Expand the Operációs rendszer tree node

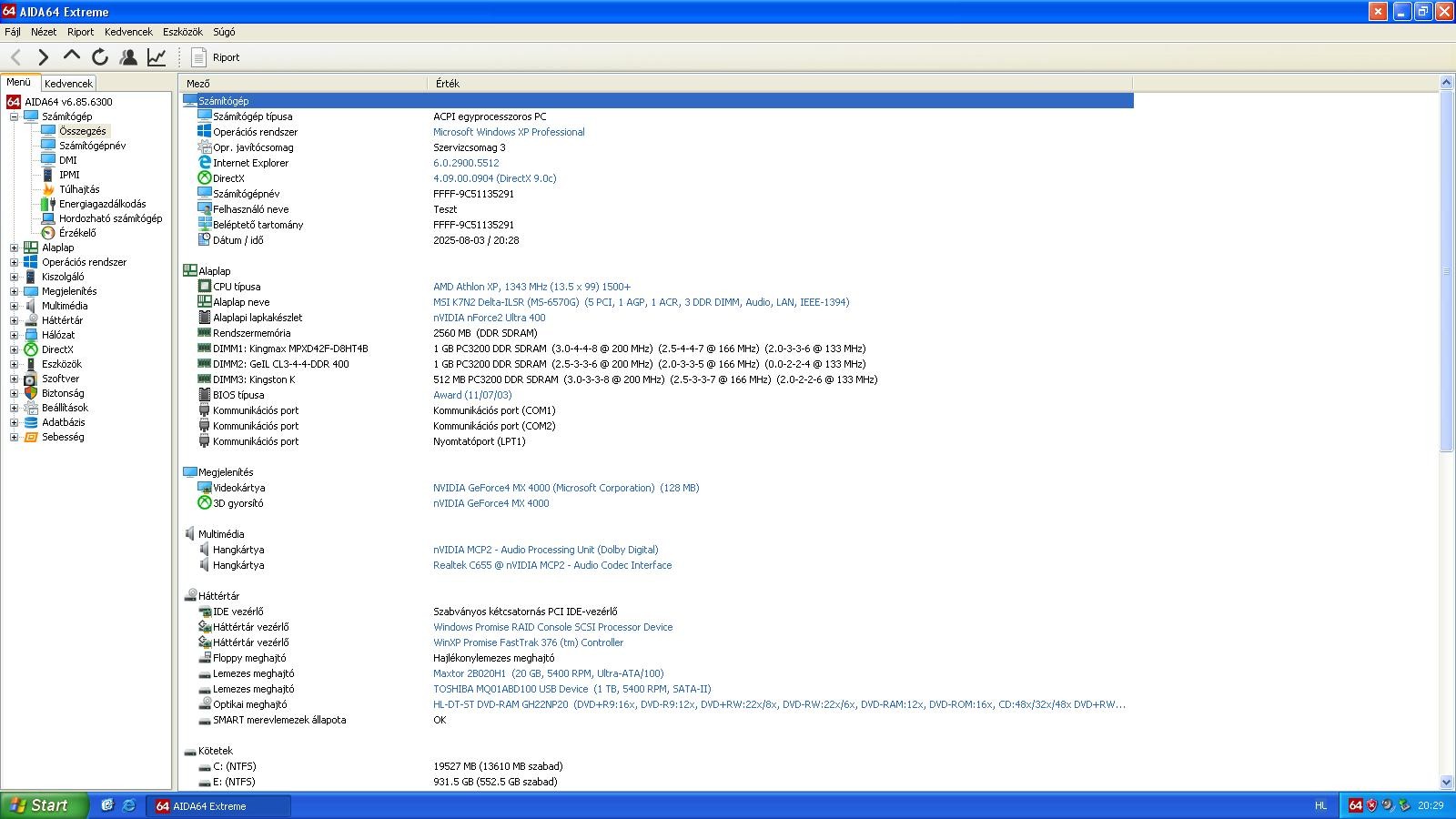click(x=14, y=262)
